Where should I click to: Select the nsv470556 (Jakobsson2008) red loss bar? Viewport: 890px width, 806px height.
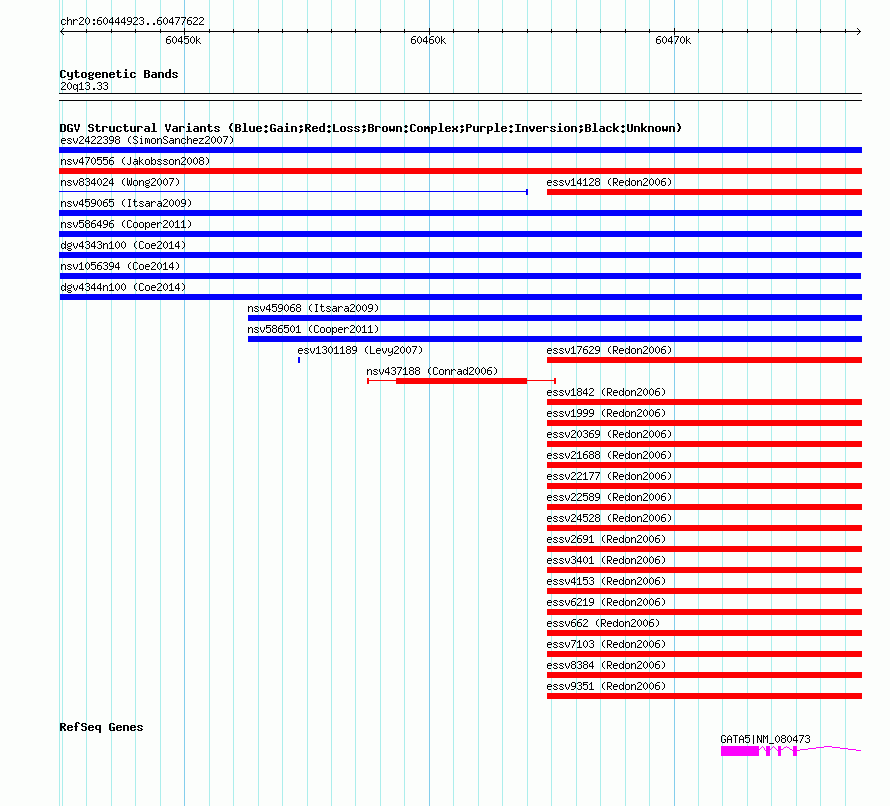click(x=460, y=171)
